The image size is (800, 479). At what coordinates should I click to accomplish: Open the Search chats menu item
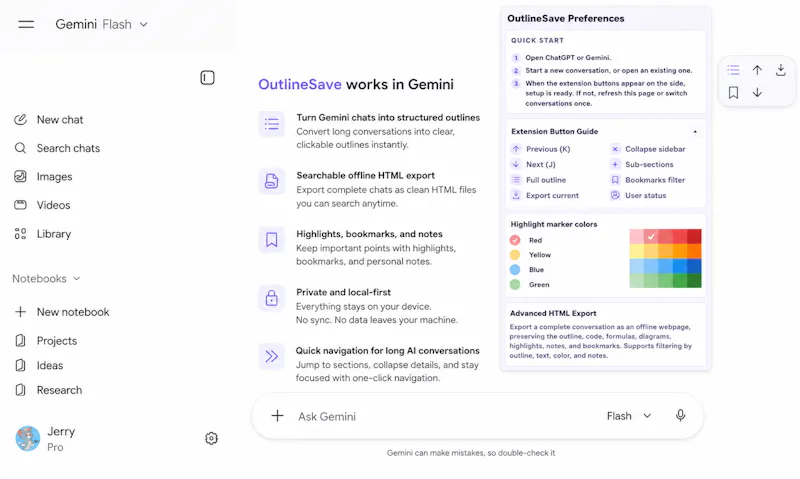tap(57, 148)
